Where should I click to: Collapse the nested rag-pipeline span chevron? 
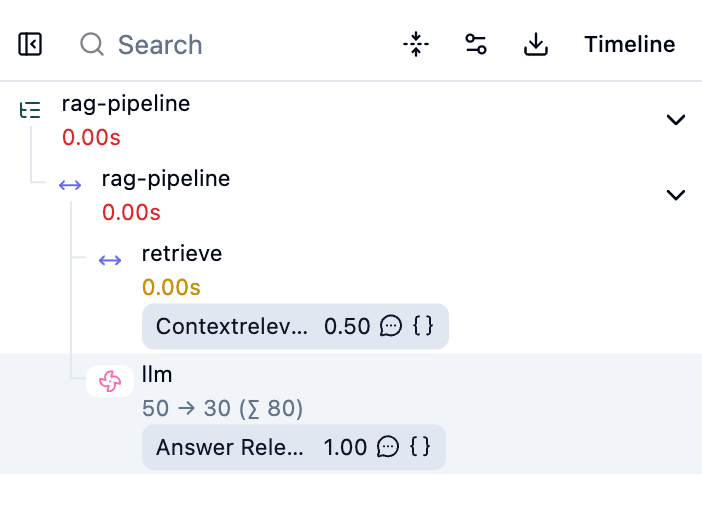coord(676,195)
